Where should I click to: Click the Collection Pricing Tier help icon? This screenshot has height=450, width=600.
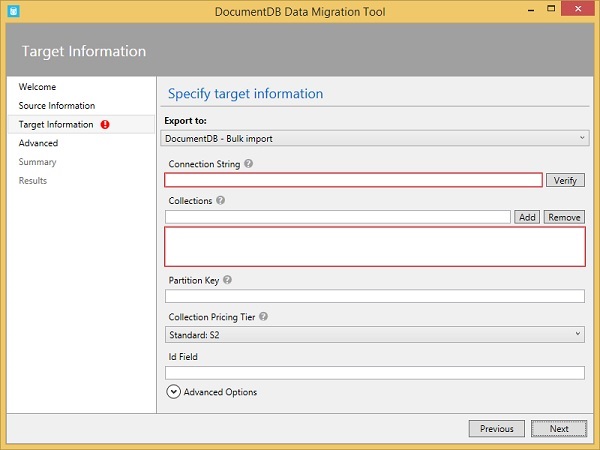[264, 317]
